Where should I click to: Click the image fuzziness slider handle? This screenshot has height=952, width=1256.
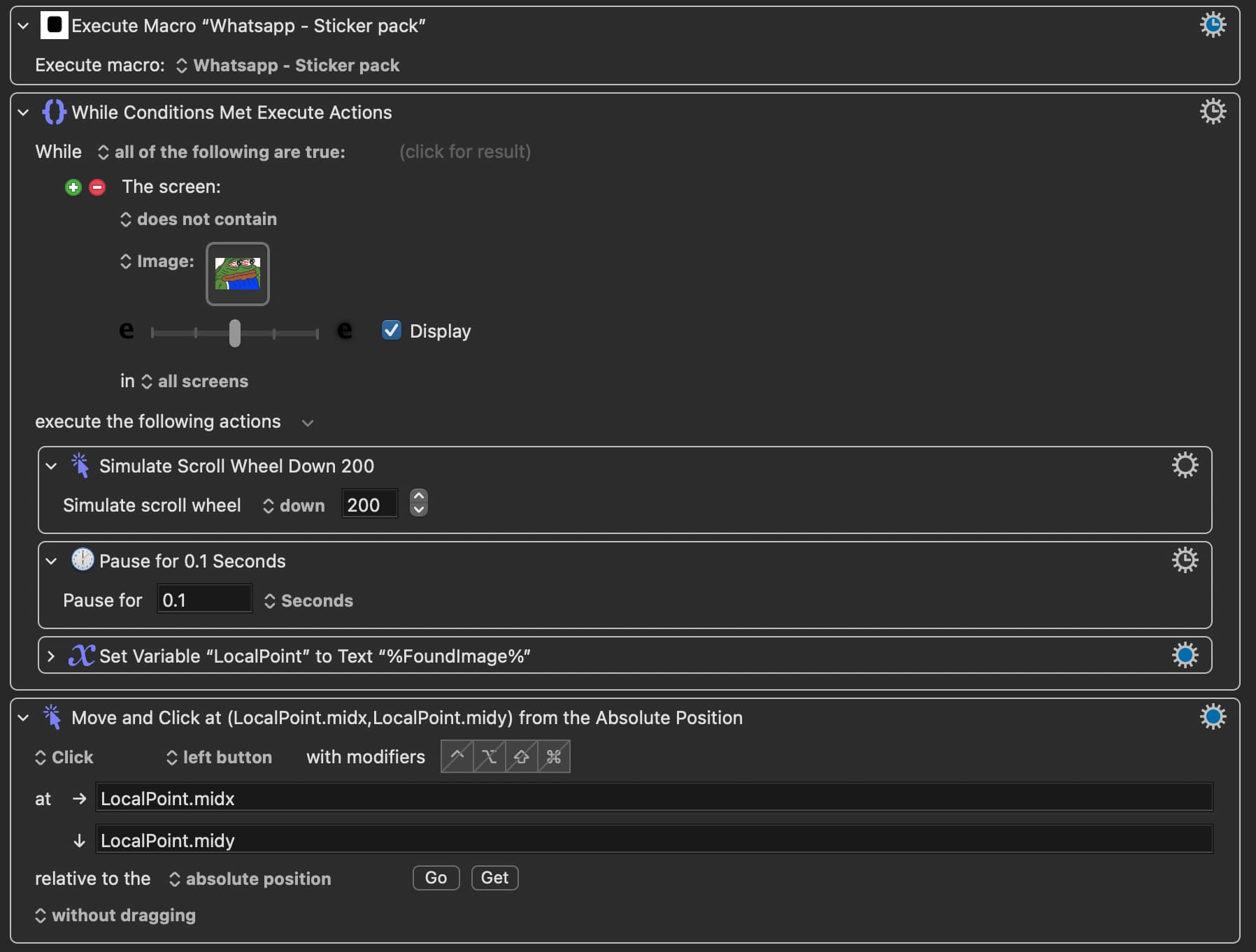[x=235, y=333]
